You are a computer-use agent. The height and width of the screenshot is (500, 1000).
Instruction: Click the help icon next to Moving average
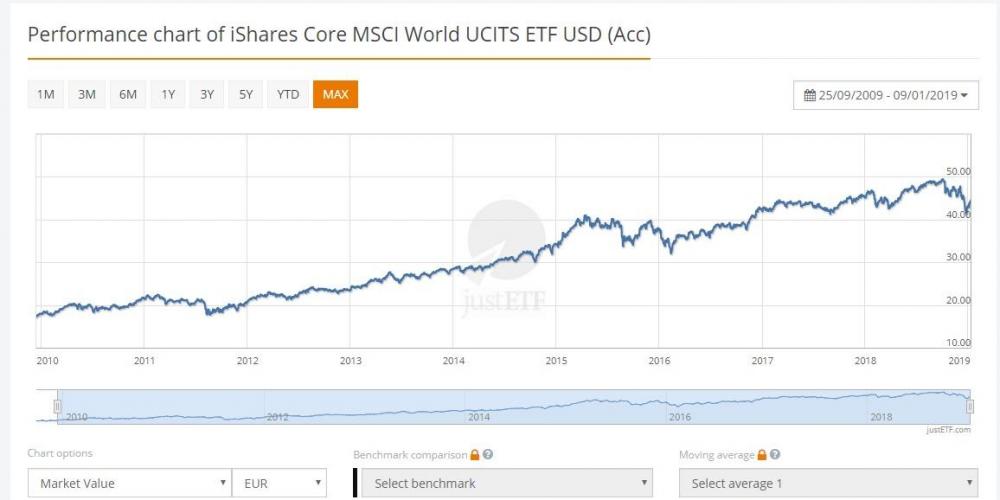click(776, 455)
